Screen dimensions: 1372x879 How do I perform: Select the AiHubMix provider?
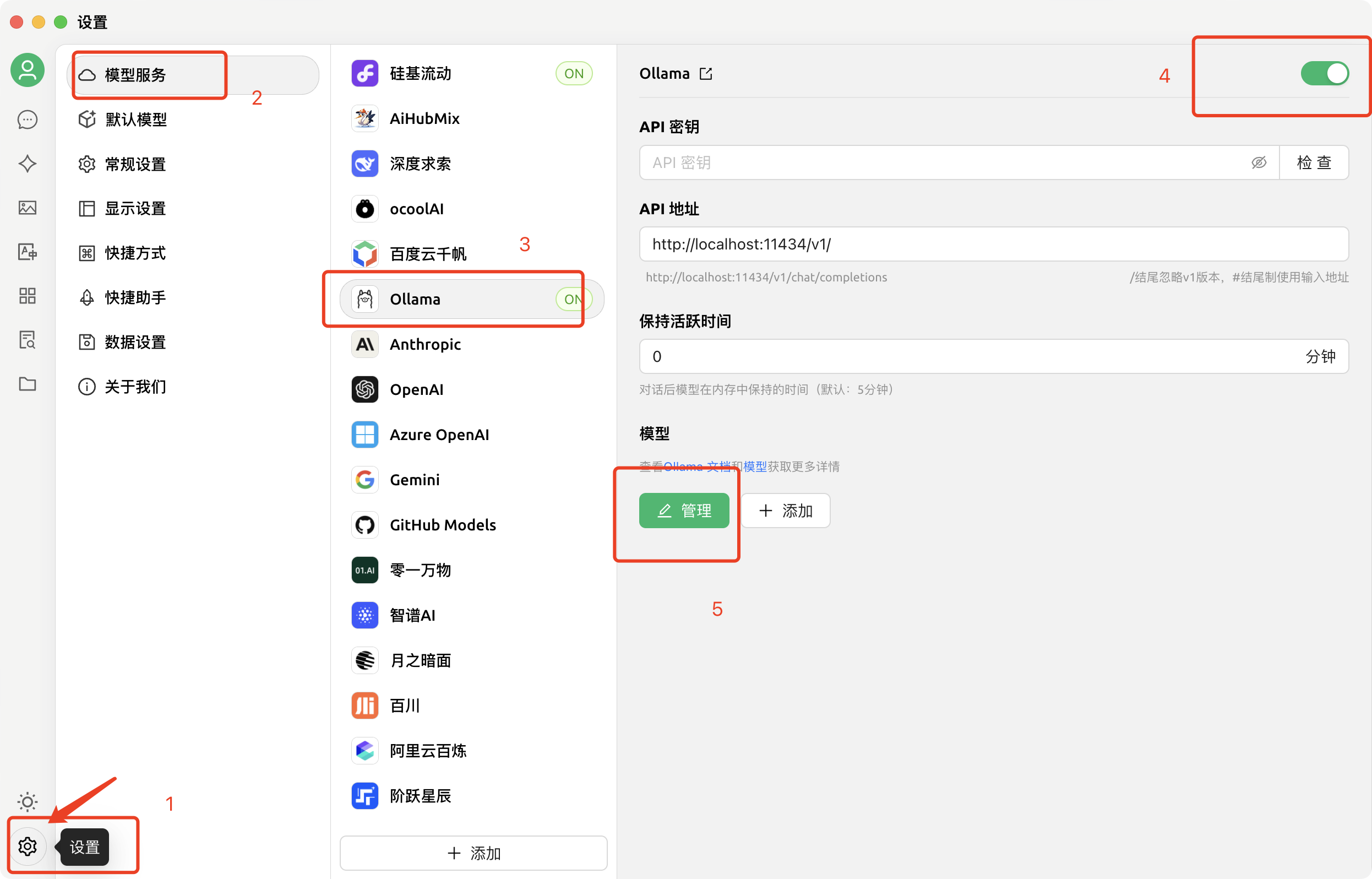pyautogui.click(x=472, y=119)
